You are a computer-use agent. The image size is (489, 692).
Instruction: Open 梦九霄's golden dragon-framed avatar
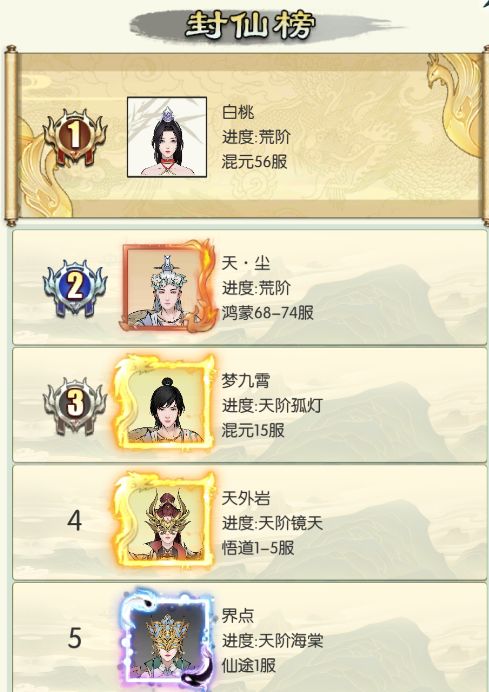click(164, 402)
